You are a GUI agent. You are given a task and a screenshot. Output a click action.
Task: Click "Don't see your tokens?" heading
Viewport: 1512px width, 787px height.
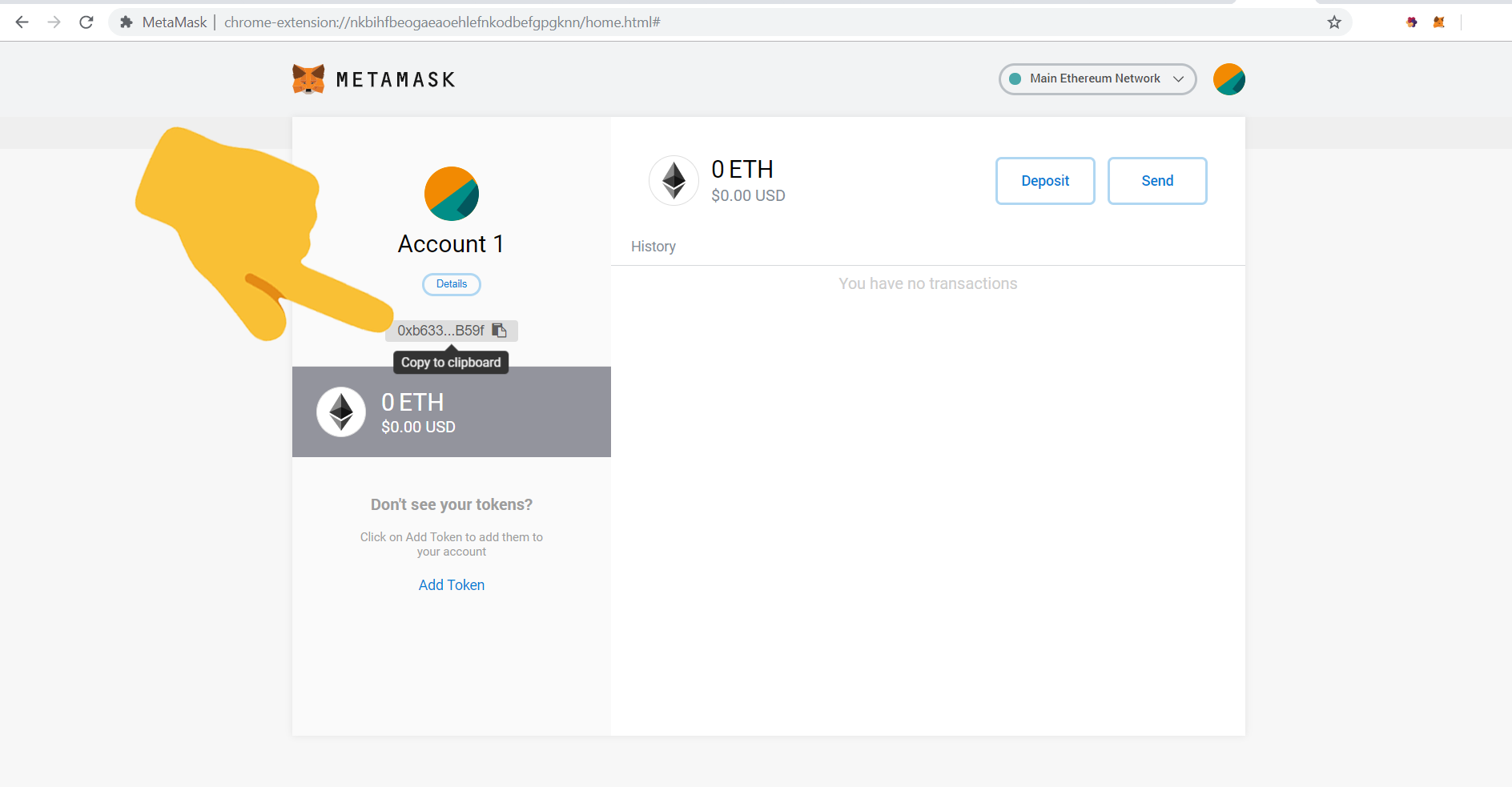[452, 504]
